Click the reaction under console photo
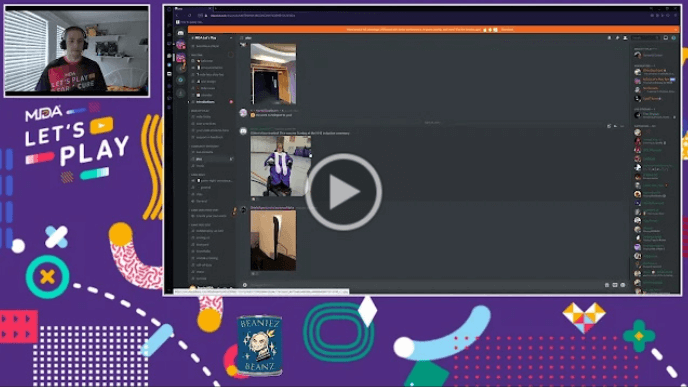 pos(255,274)
